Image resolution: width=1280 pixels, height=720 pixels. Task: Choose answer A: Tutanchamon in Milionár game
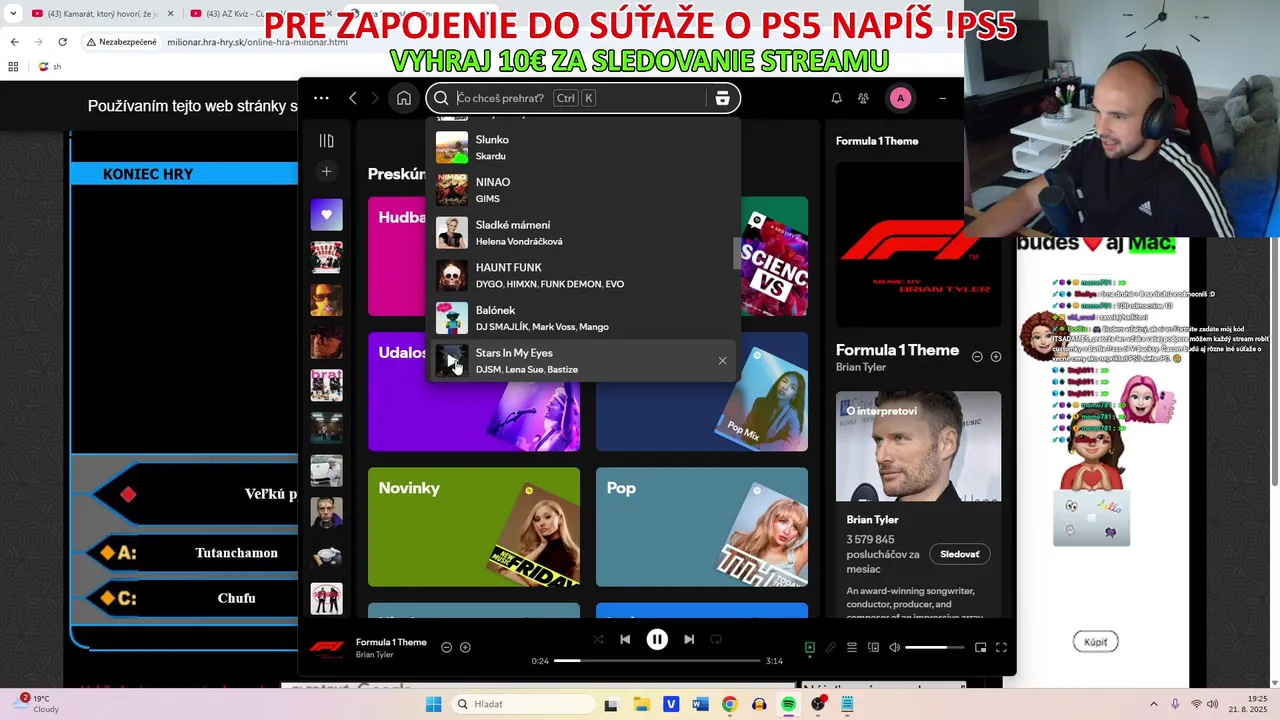pyautogui.click(x=195, y=553)
